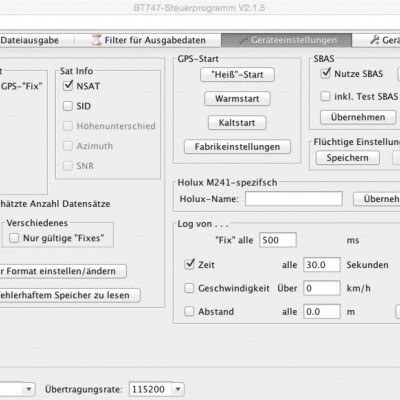Disable the Nutze SBAS checkbox

325,73
